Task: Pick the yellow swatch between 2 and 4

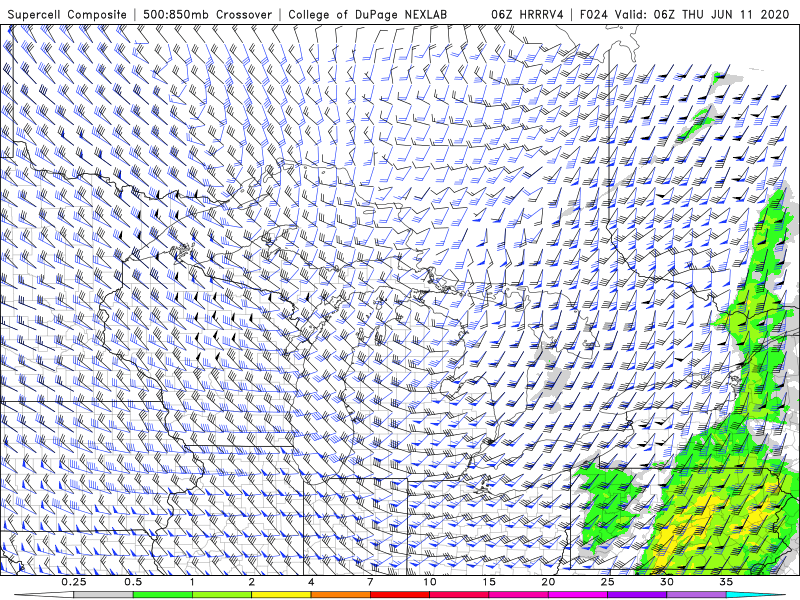Action: click(281, 595)
